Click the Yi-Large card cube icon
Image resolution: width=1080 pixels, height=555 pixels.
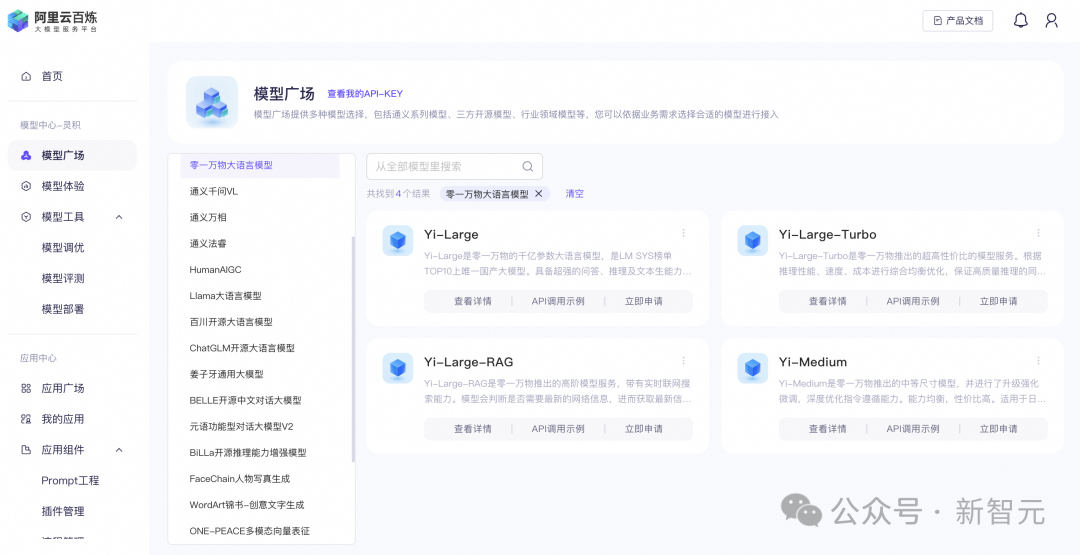(x=397, y=240)
